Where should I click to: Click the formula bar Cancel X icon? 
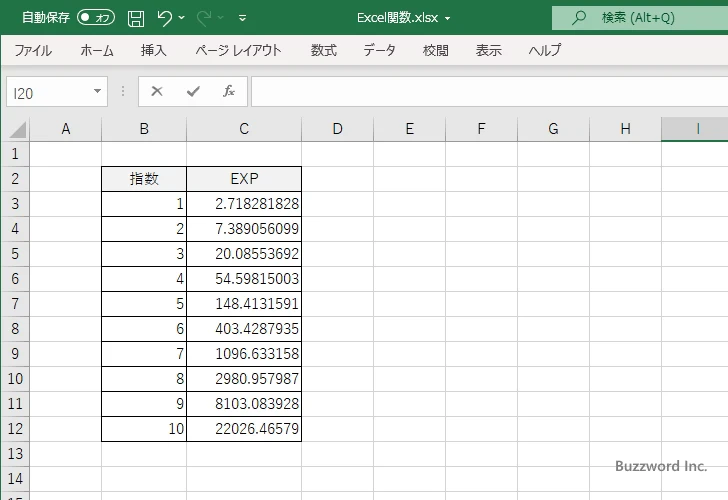157,92
